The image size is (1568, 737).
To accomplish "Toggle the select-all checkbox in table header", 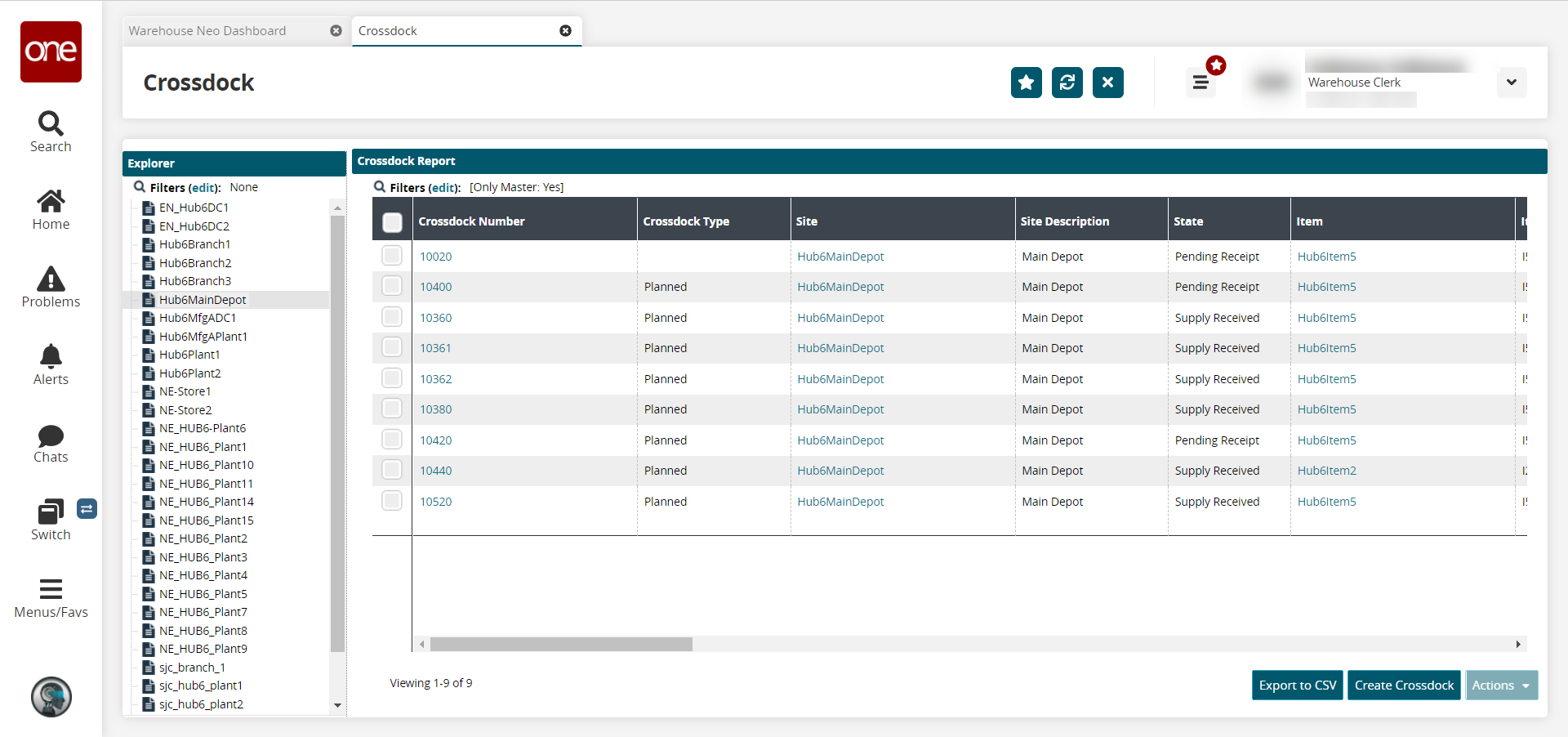I will click(392, 221).
